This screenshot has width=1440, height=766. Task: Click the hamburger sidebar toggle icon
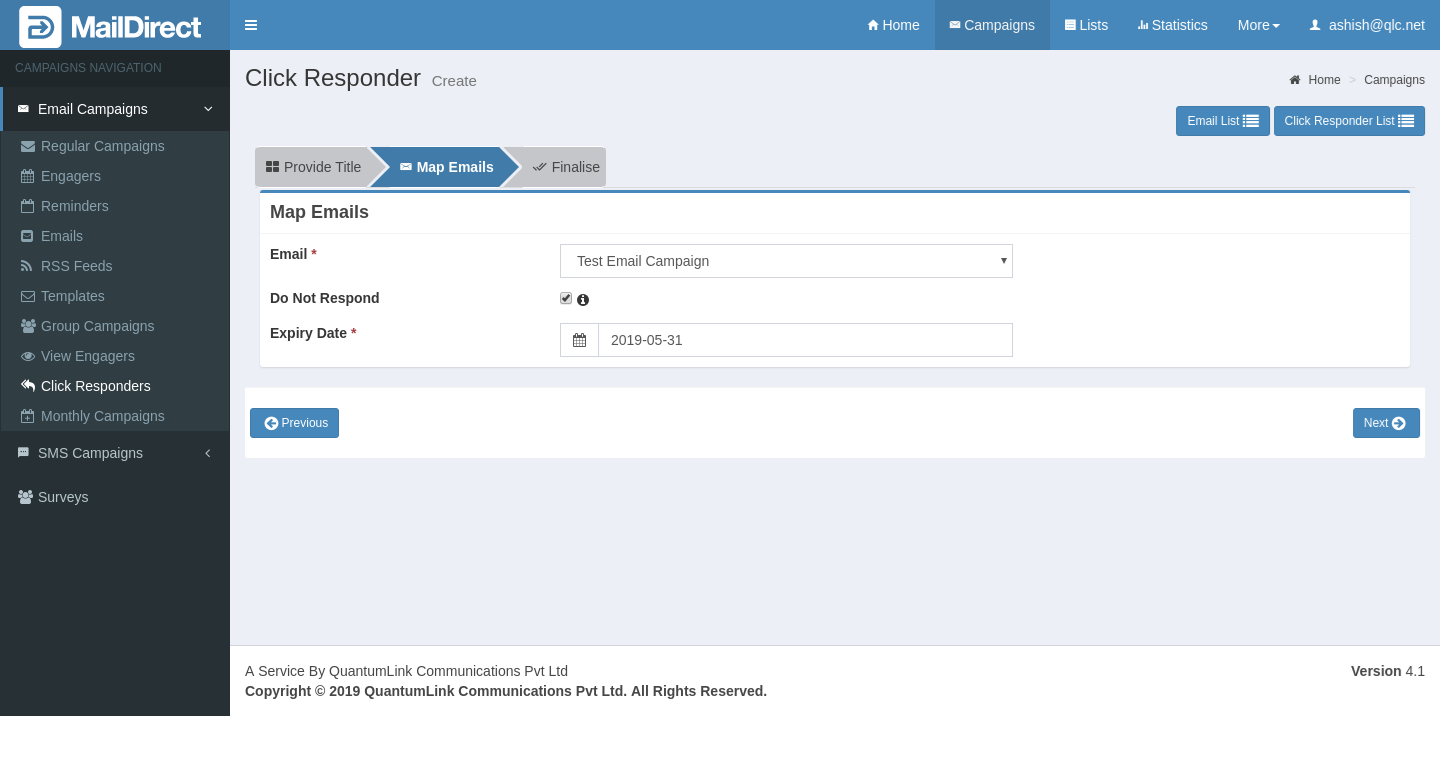[251, 25]
